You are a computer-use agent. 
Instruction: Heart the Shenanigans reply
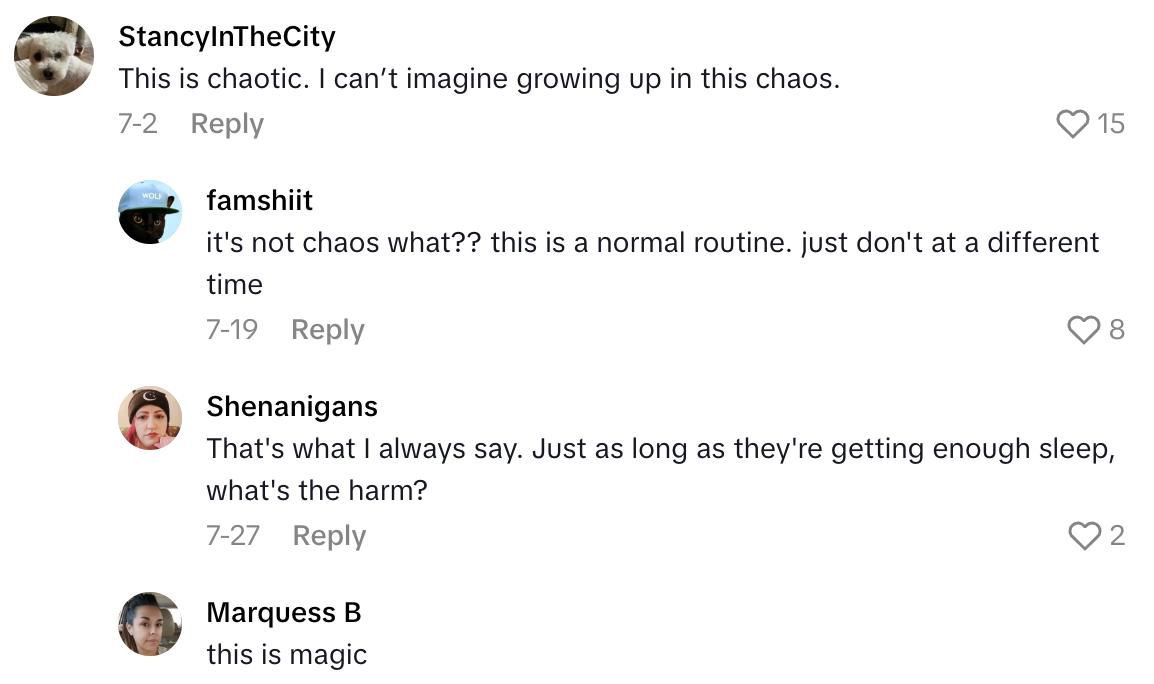1084,536
